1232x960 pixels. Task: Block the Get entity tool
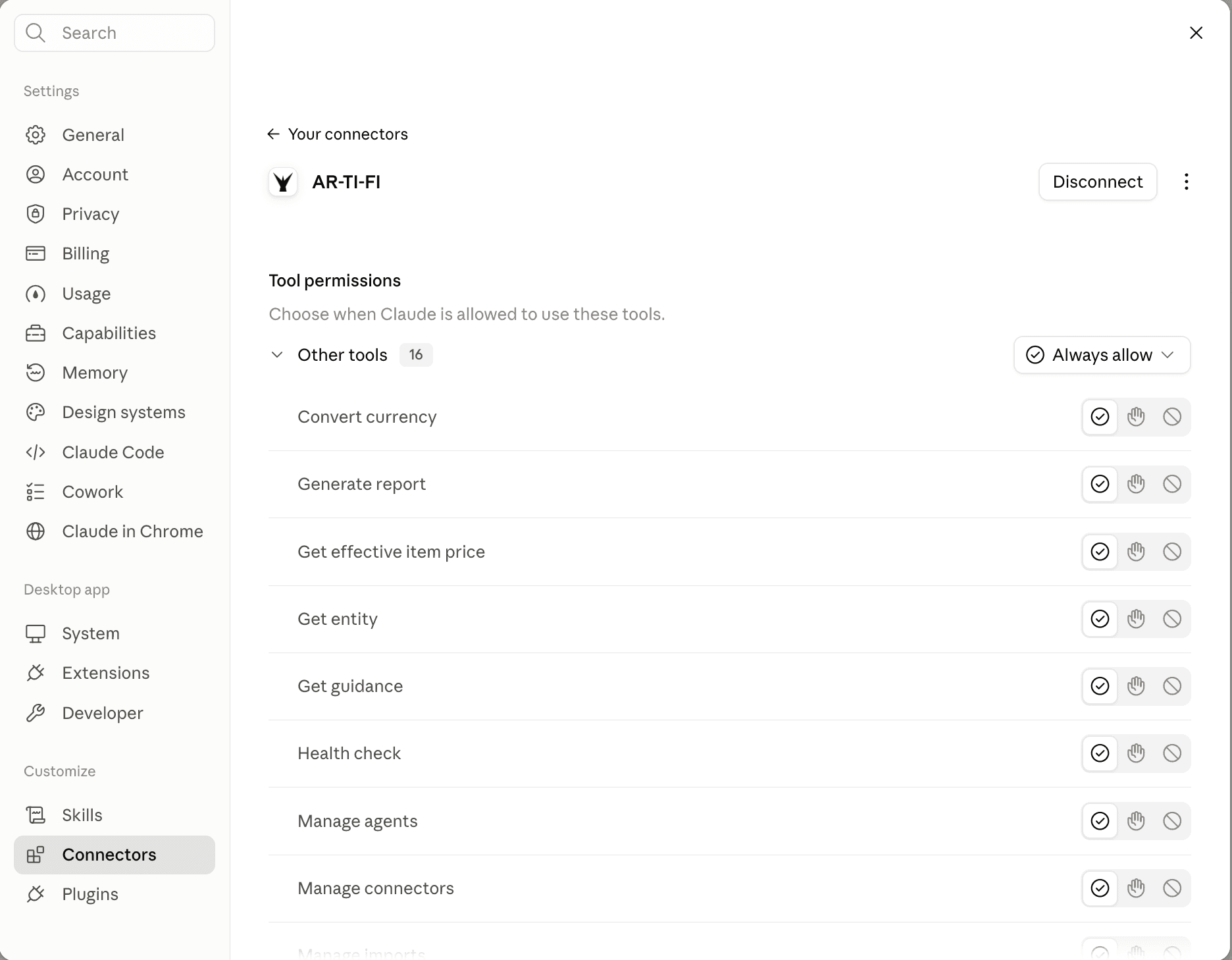pyautogui.click(x=1172, y=619)
